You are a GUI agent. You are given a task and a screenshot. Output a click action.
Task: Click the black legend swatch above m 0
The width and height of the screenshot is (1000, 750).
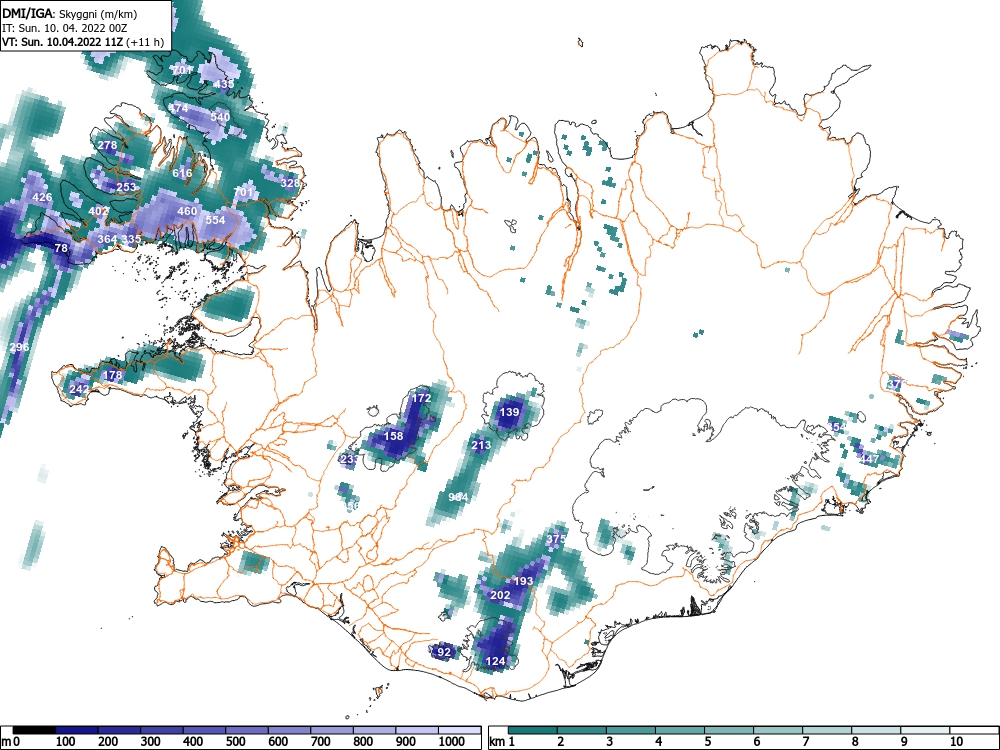34,730
